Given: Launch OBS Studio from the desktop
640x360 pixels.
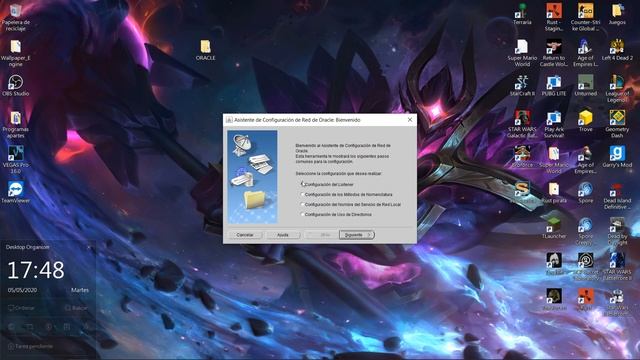Looking at the screenshot, I should point(16,85).
